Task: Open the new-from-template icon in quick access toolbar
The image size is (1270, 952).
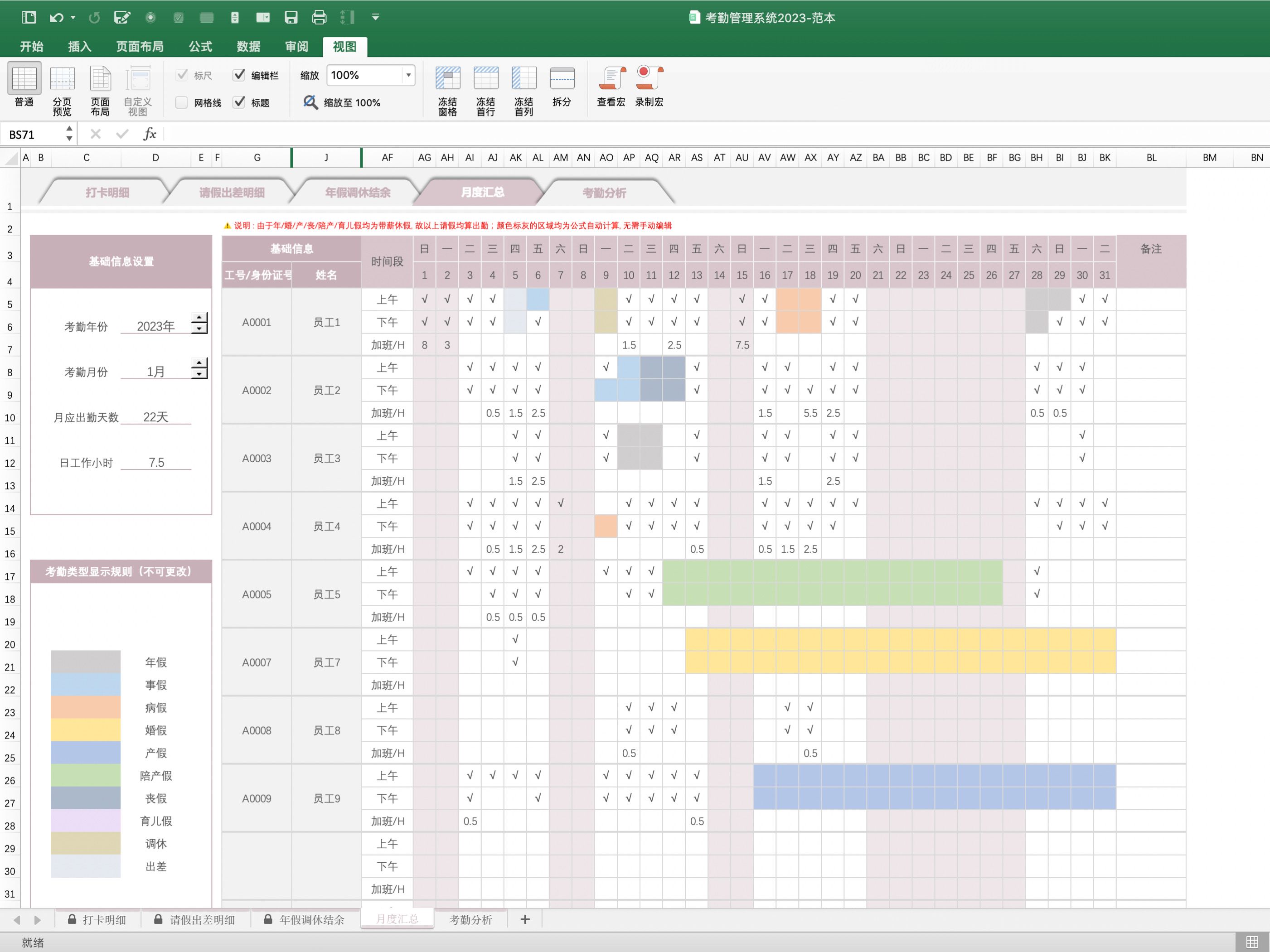Action: [29, 17]
